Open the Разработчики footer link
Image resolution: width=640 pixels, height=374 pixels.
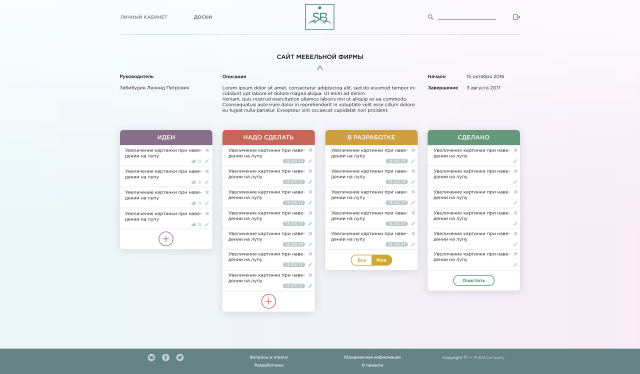pos(269,365)
